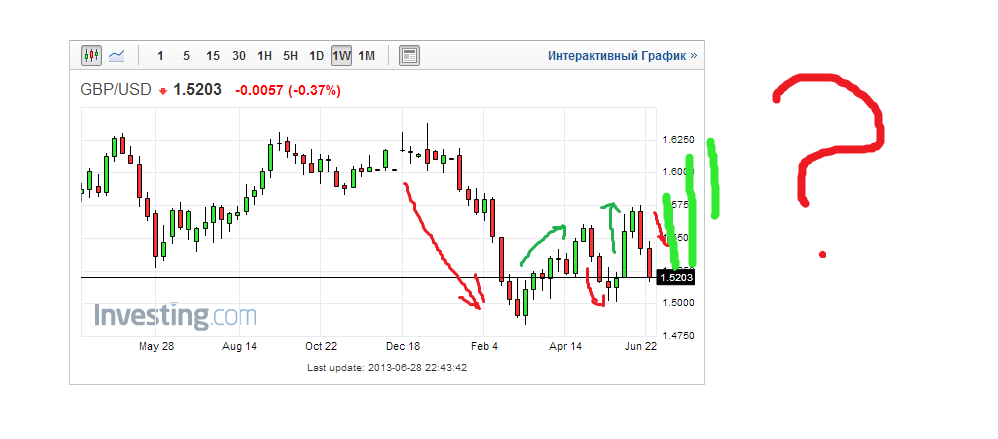Click the 1.4750 price axis label
Viewport: 998px width, 439px height.
click(x=677, y=335)
